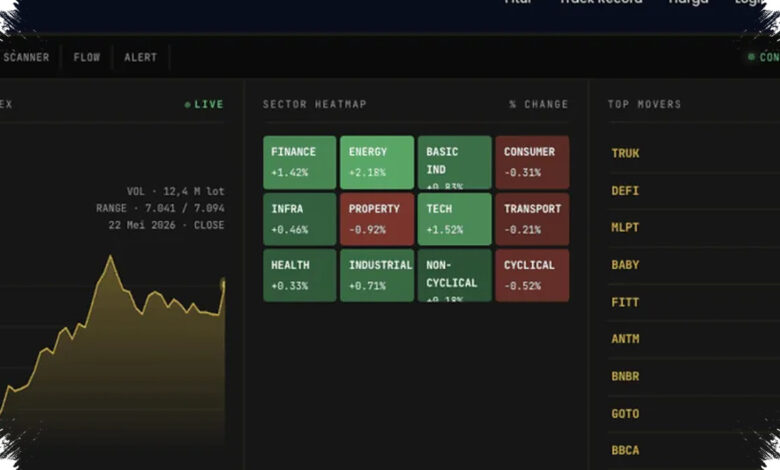The width and height of the screenshot is (780, 470).
Task: Select the FINANCE +1.42% heatmap tile
Action: click(x=299, y=162)
